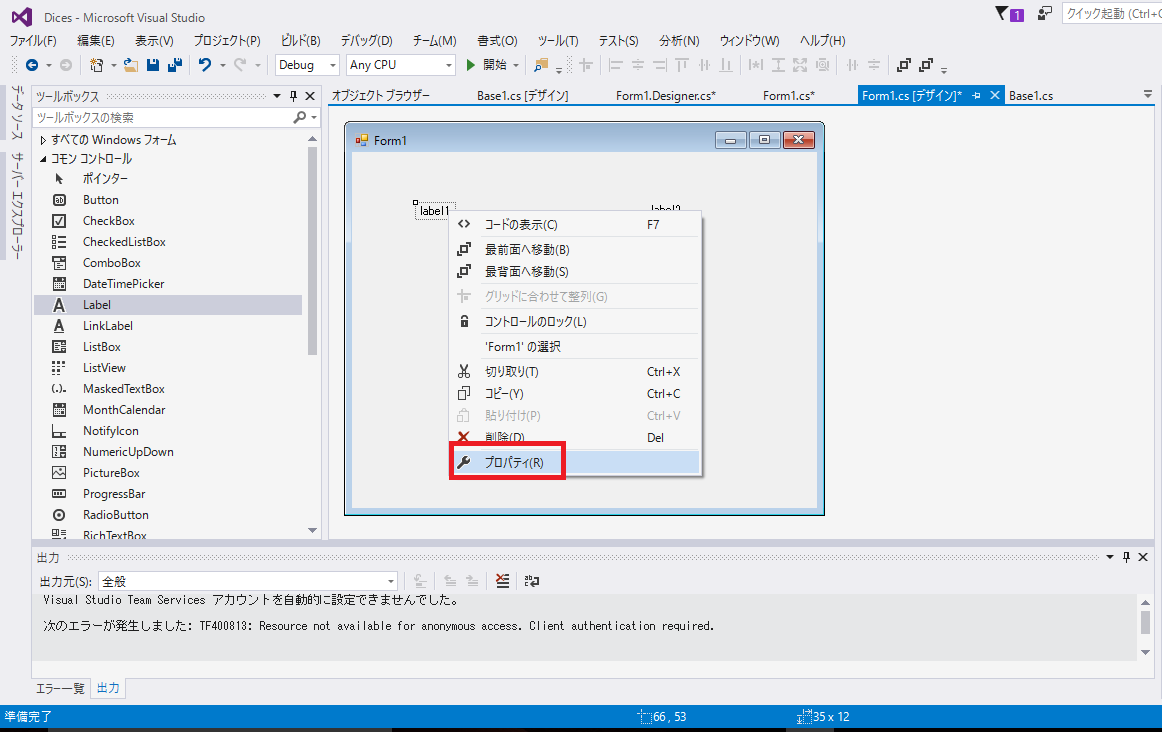This screenshot has height=732, width=1162.
Task: Click the Save All icon on the toolbar
Action: [x=174, y=64]
